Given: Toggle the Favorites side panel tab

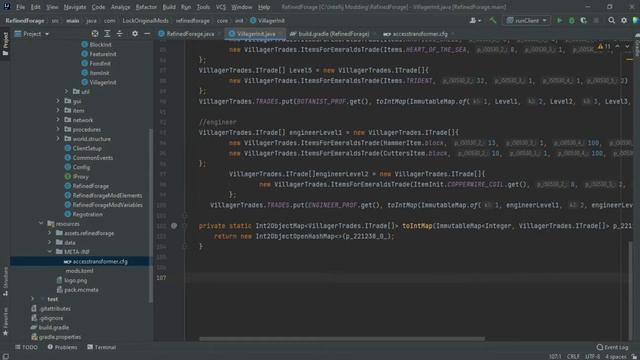Looking at the screenshot, I should (x=5, y=322).
